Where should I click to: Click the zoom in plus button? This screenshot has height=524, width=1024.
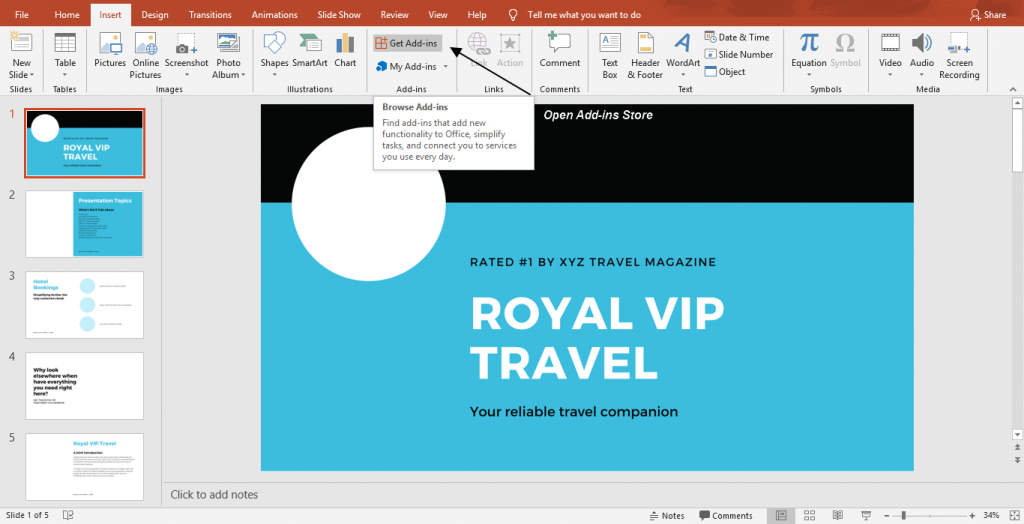pos(972,516)
